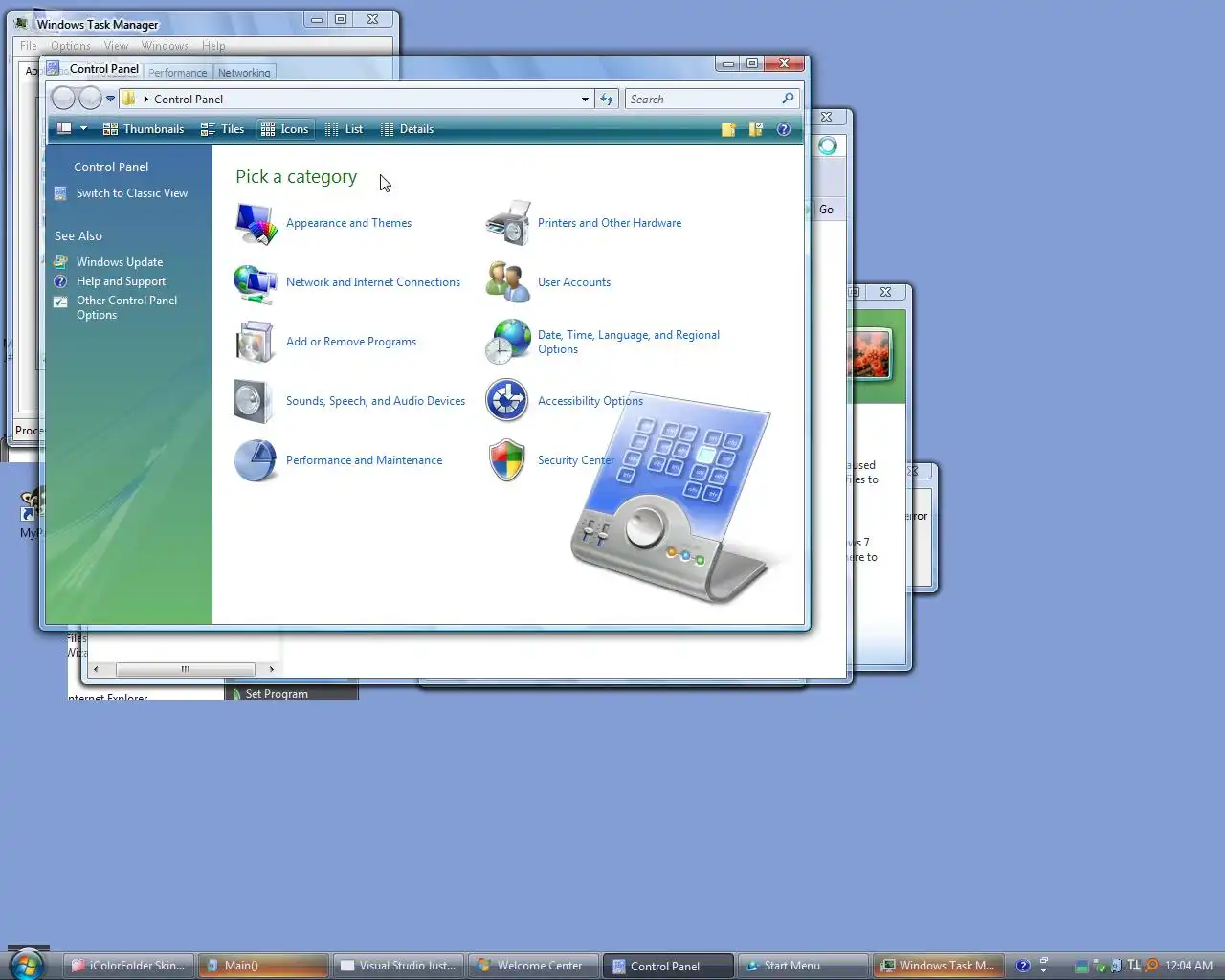The width and height of the screenshot is (1225, 980).
Task: Click the clock showing 12:04 AM
Action: click(x=1189, y=966)
